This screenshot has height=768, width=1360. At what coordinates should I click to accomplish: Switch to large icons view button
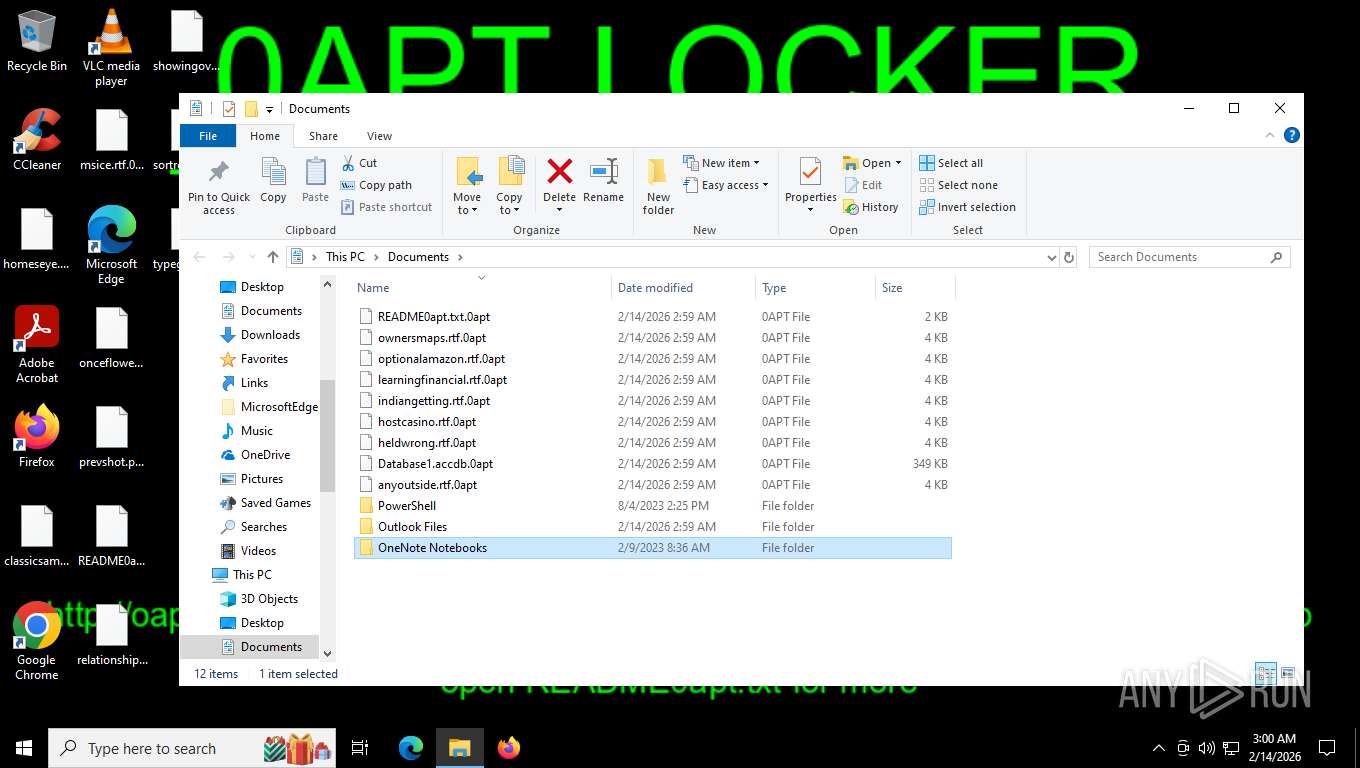(x=1288, y=674)
